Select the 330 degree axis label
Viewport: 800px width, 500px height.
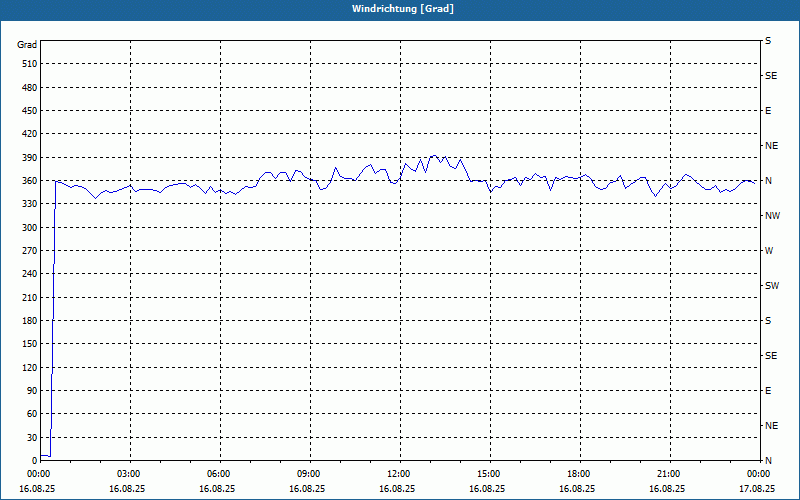pos(30,204)
